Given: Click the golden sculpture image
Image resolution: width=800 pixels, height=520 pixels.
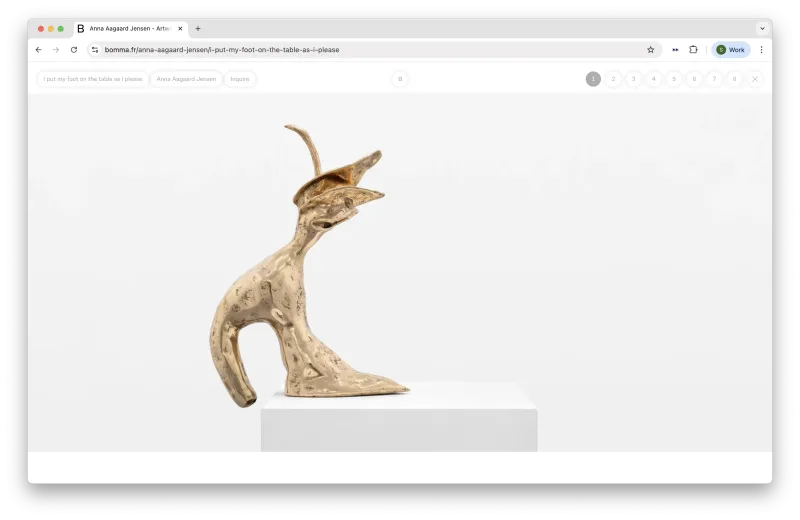Looking at the screenshot, I should pos(309,266).
